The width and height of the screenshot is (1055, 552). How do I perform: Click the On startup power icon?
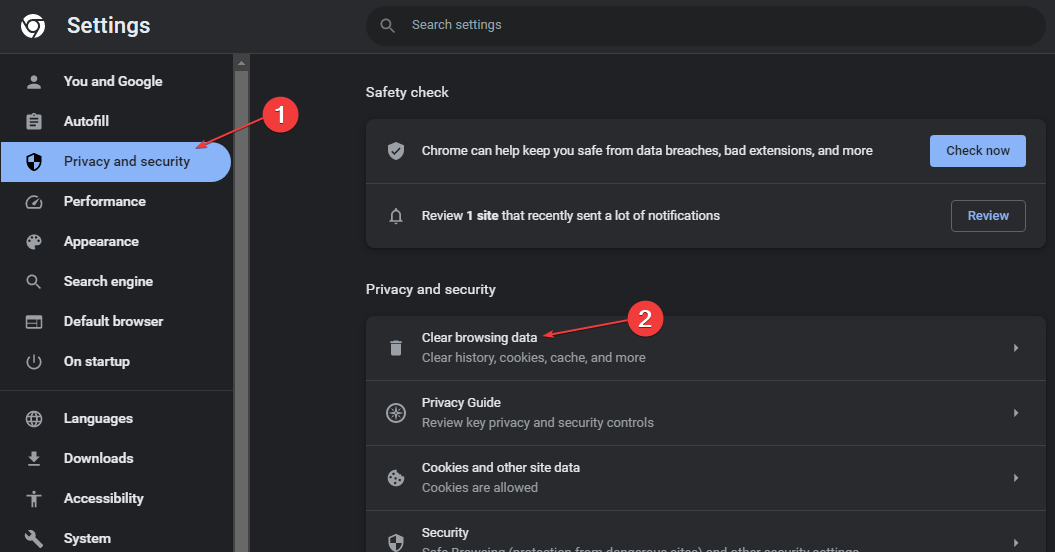pyautogui.click(x=34, y=361)
